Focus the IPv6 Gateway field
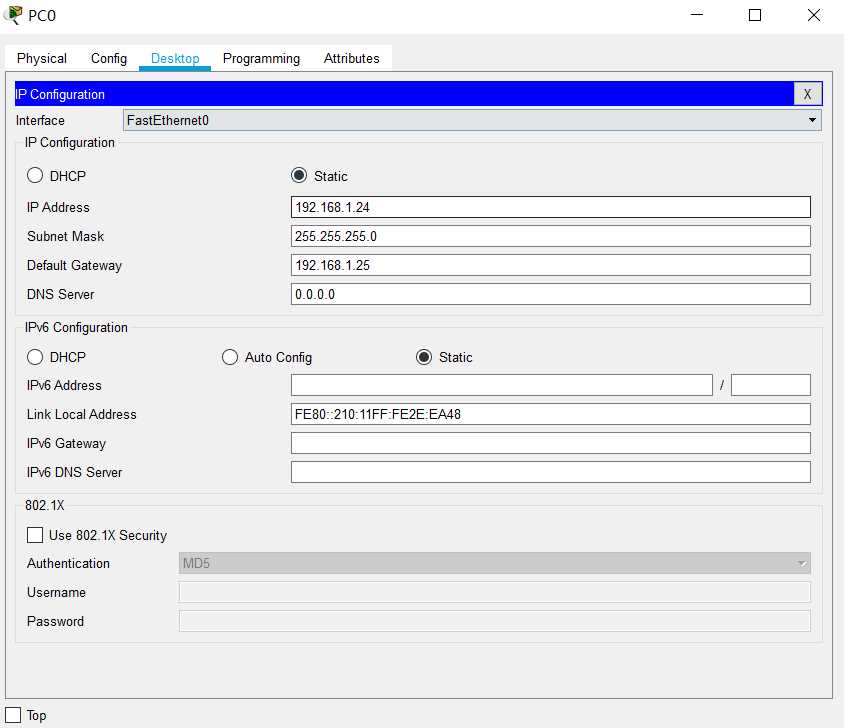The height and width of the screenshot is (728, 844). pos(551,444)
